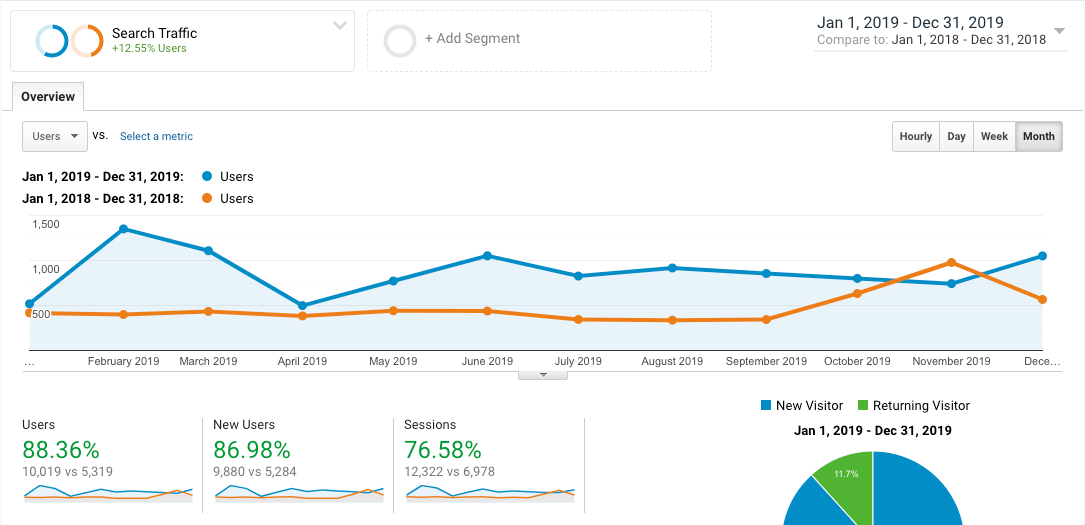Click the Search Traffic segment donut icons
The height and width of the screenshot is (525, 1085).
pyautogui.click(x=69, y=41)
